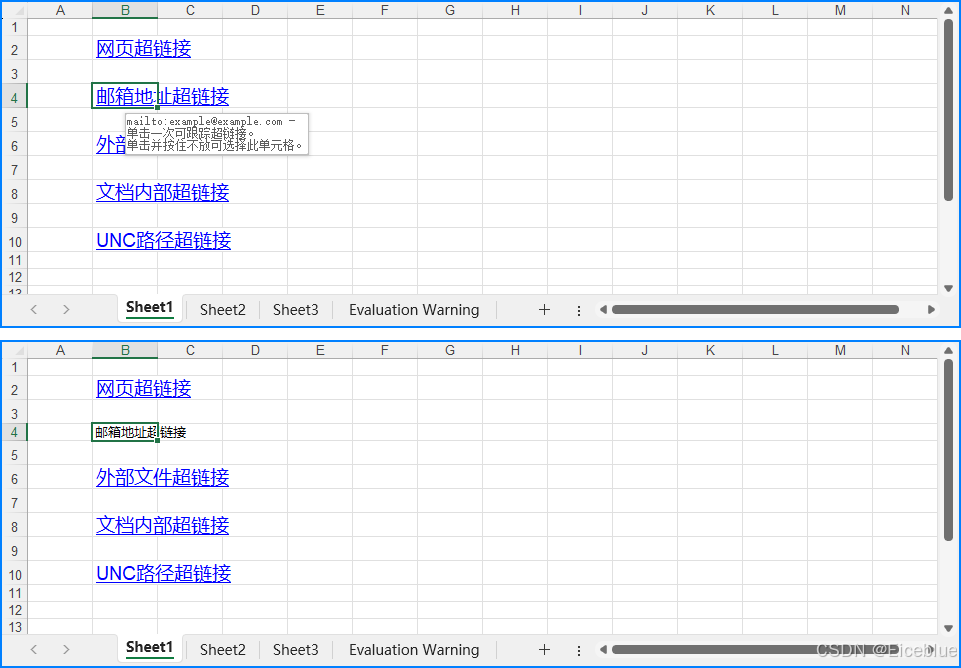
Task: Go to previous sheet arrow, bottom spreadsheet
Action: [x=34, y=650]
